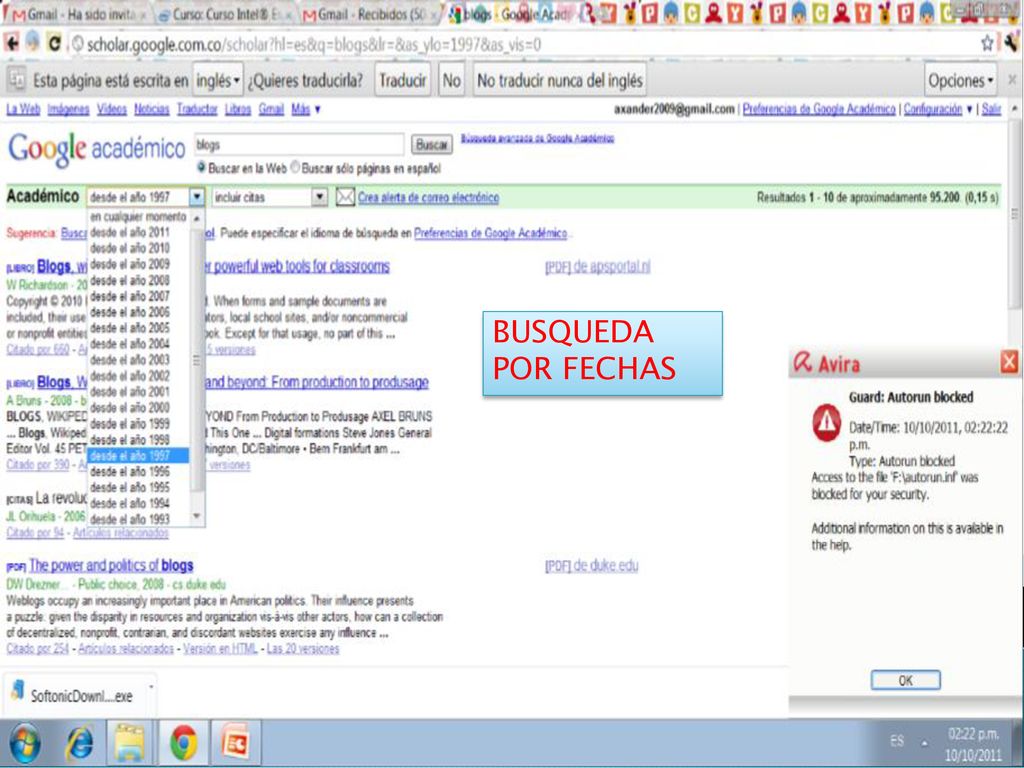Screen dimensions: 1024x768
Task: Open the [PDF] de duke.edu link
Action: pyautogui.click(x=592, y=566)
